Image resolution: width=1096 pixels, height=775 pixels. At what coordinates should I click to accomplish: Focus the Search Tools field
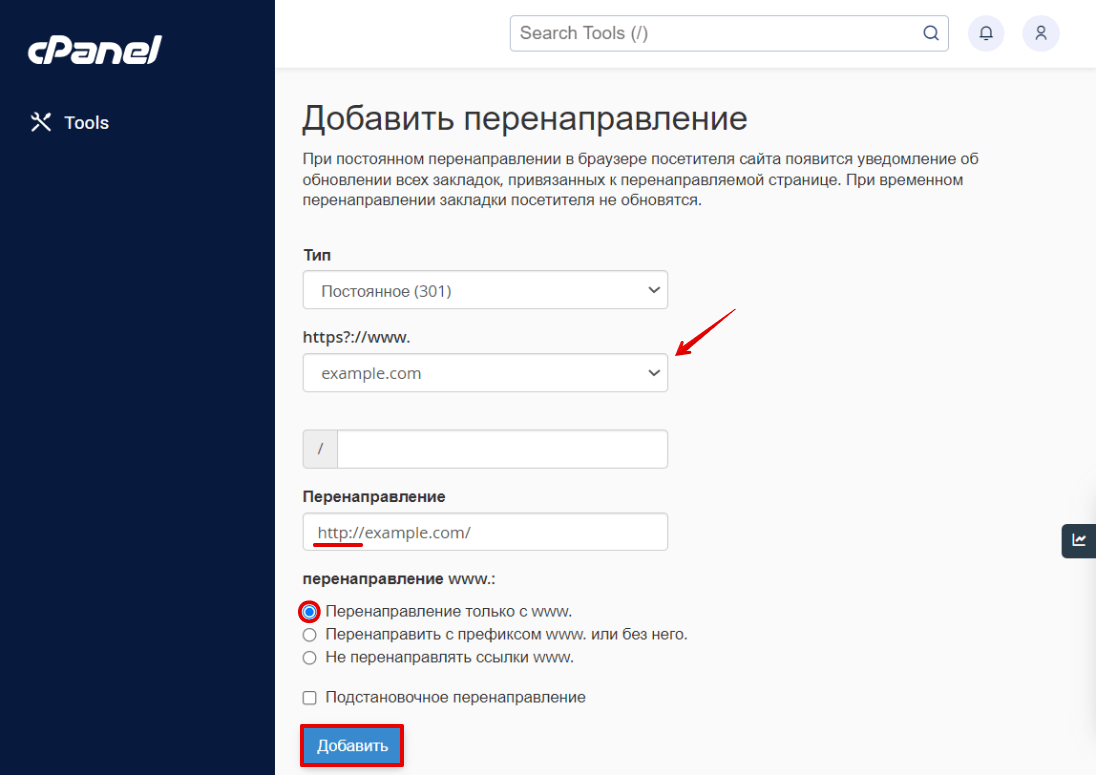pos(715,33)
